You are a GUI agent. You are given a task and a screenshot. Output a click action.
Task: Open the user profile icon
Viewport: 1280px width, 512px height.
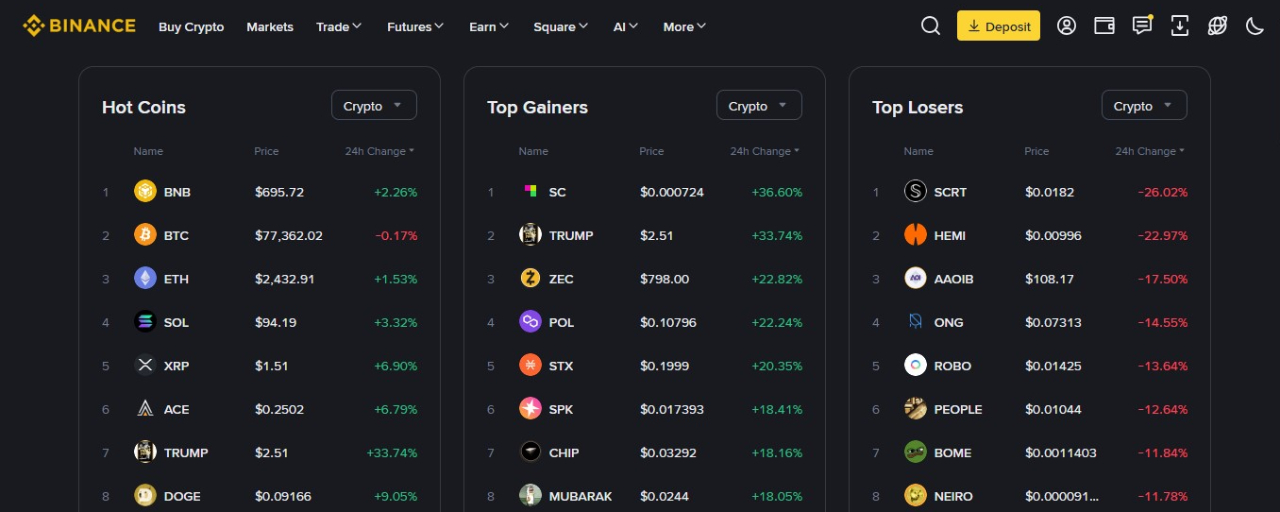1067,26
